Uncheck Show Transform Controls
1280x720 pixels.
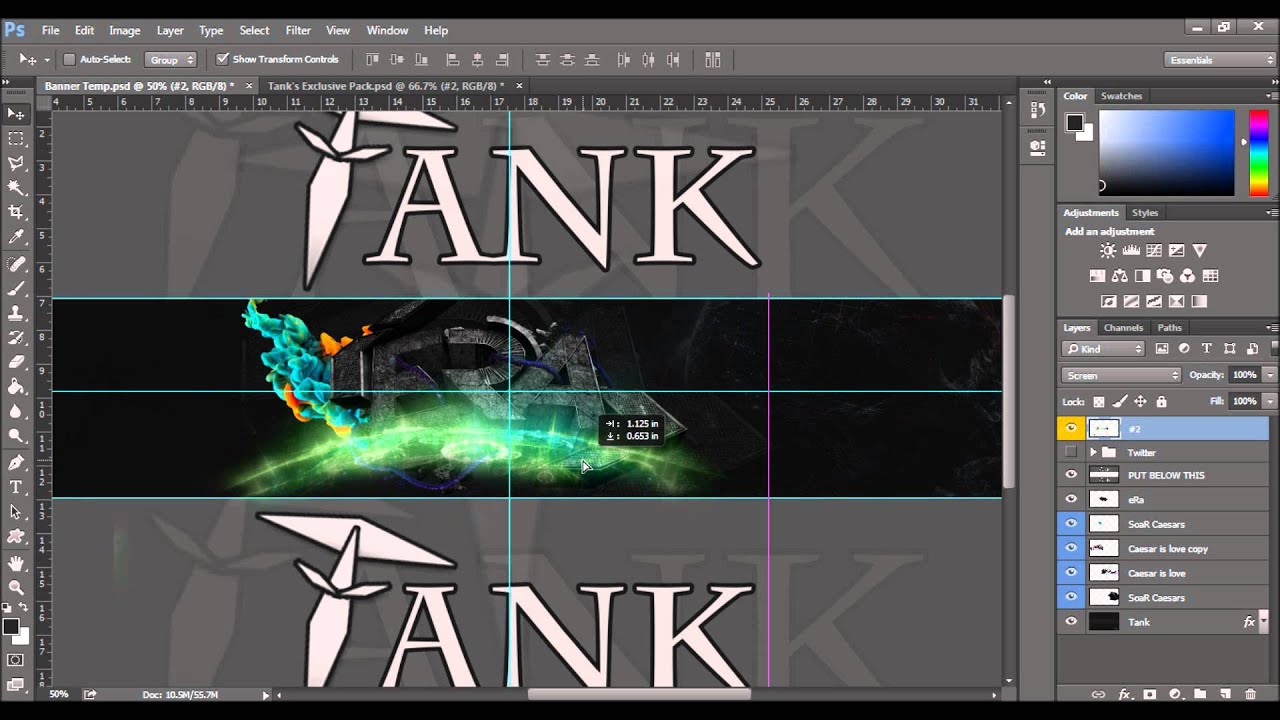(x=222, y=60)
